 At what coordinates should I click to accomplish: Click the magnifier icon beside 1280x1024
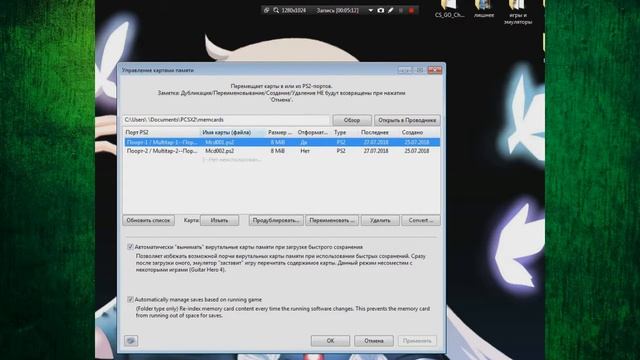276,10
